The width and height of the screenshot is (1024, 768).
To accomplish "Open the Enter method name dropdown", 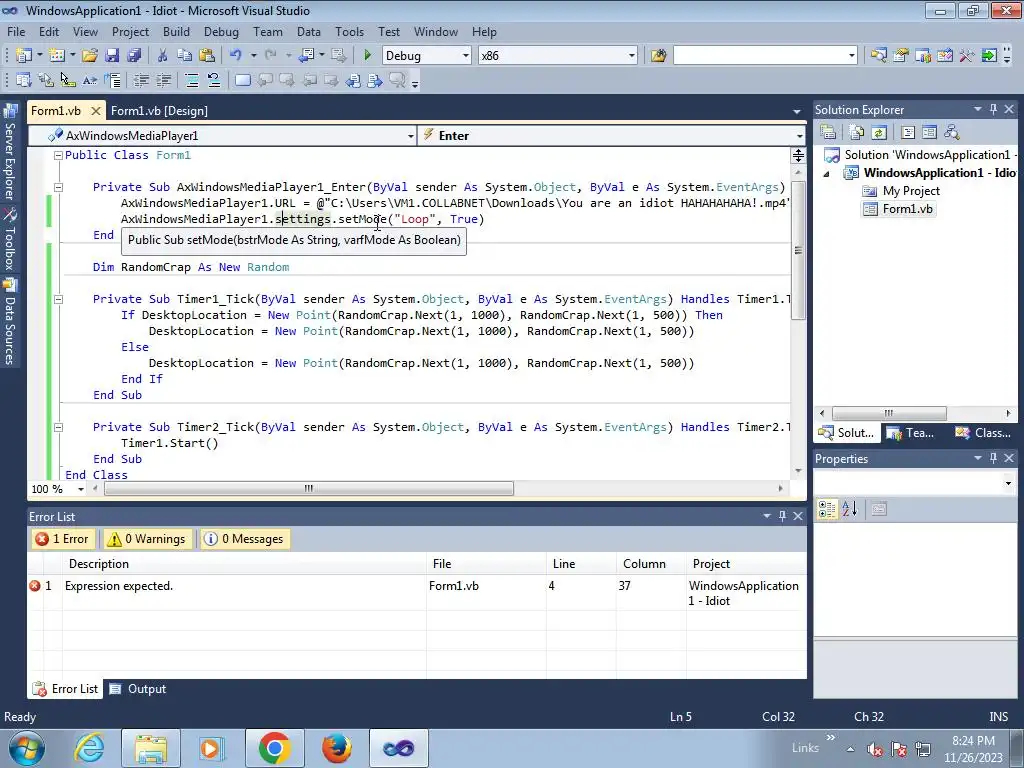I will [x=799, y=136].
